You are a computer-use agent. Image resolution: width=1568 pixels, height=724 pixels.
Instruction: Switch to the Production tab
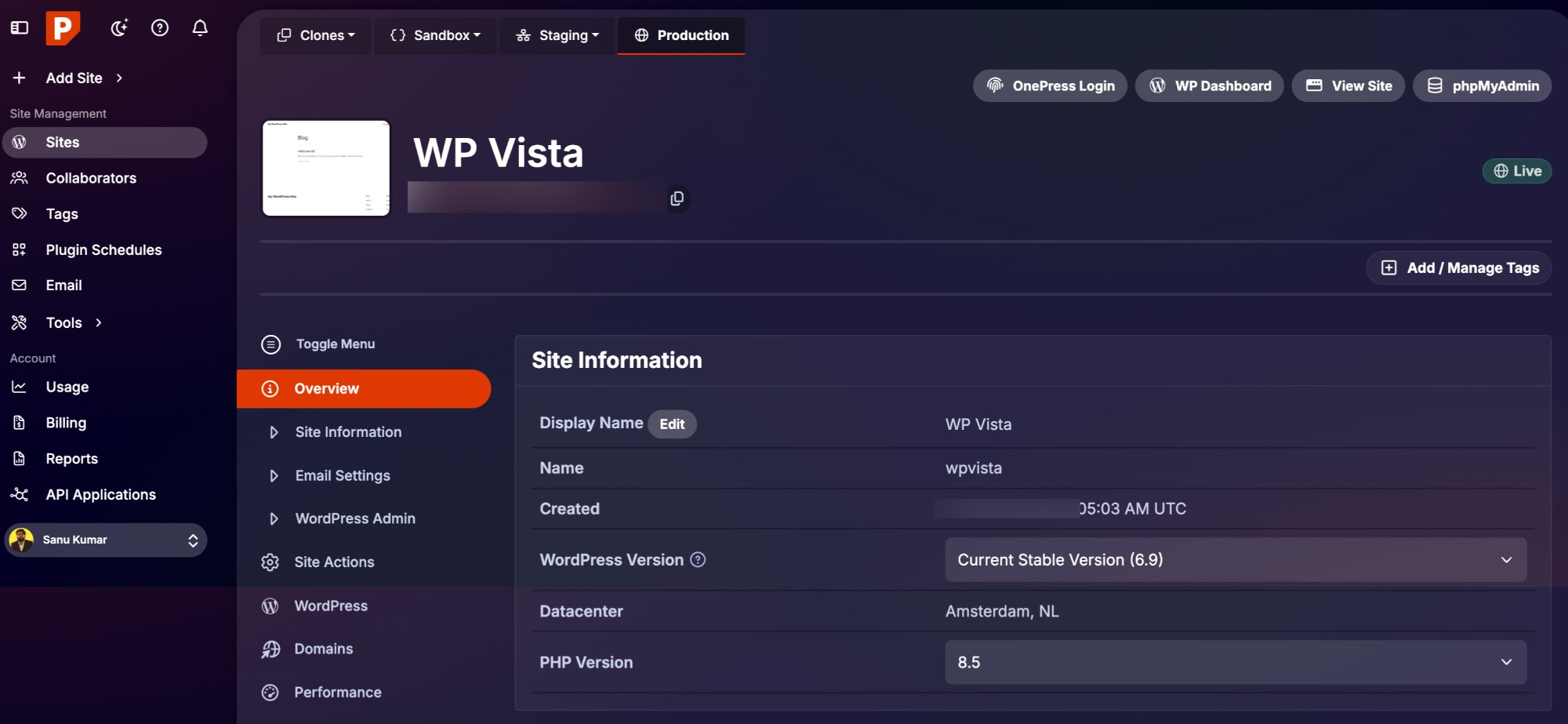[681, 35]
